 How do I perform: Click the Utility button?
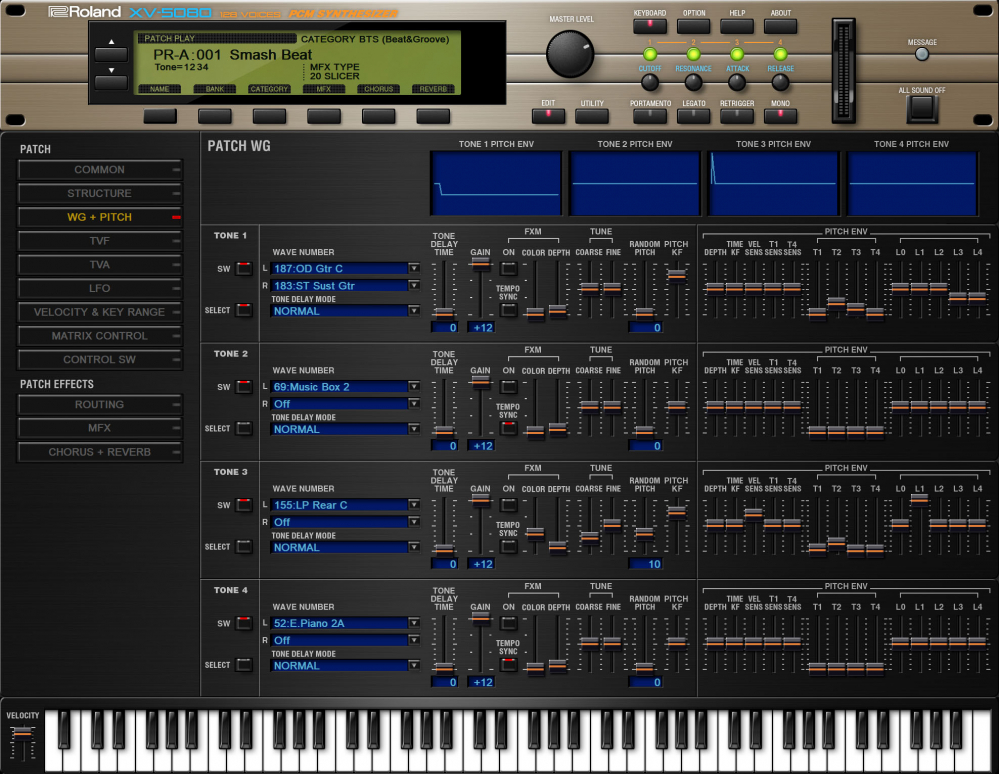click(592, 116)
